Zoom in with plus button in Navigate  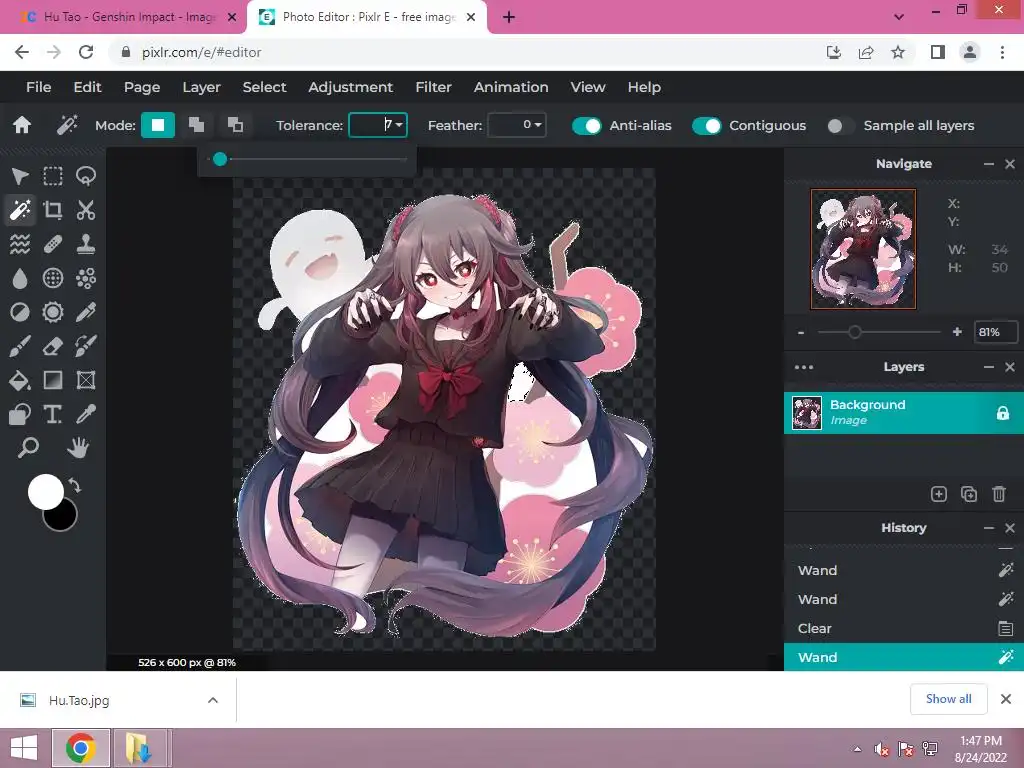(x=957, y=332)
